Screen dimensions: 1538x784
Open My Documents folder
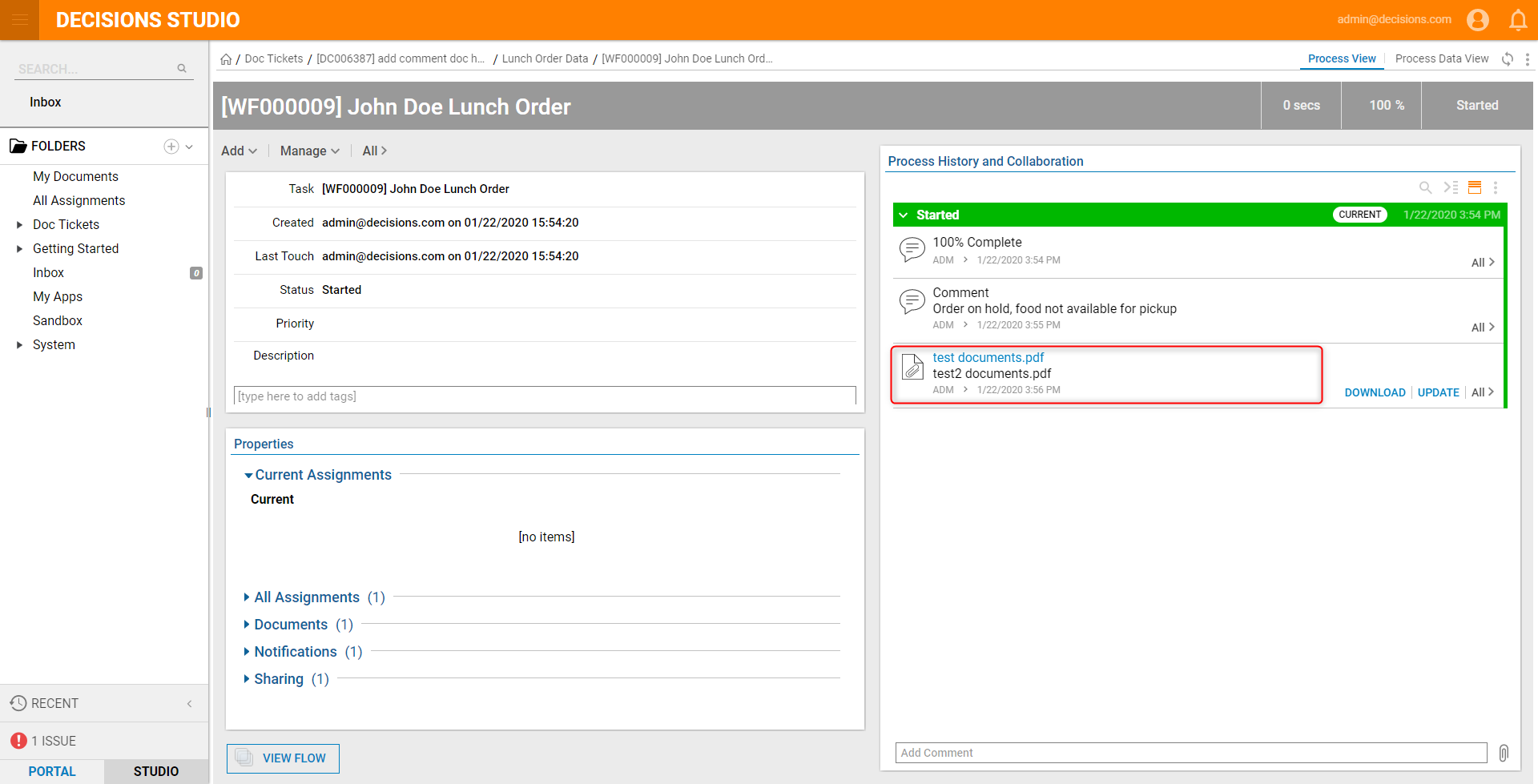pos(75,177)
